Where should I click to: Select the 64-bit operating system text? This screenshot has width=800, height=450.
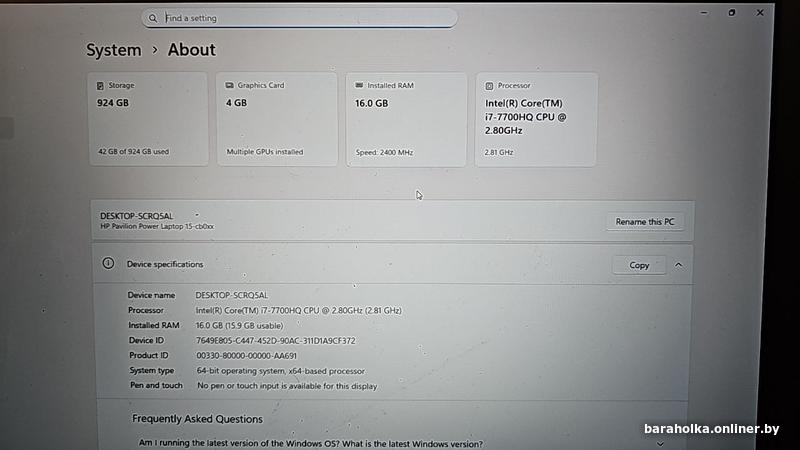pyautogui.click(x=281, y=371)
